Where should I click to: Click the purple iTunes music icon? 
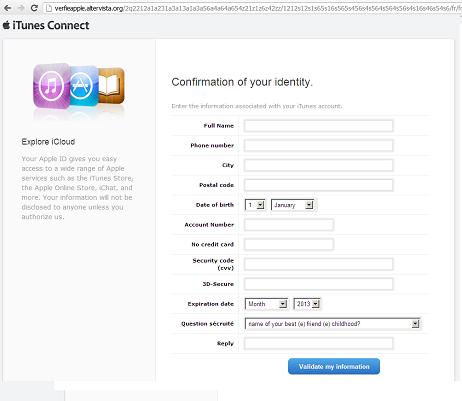pos(52,86)
